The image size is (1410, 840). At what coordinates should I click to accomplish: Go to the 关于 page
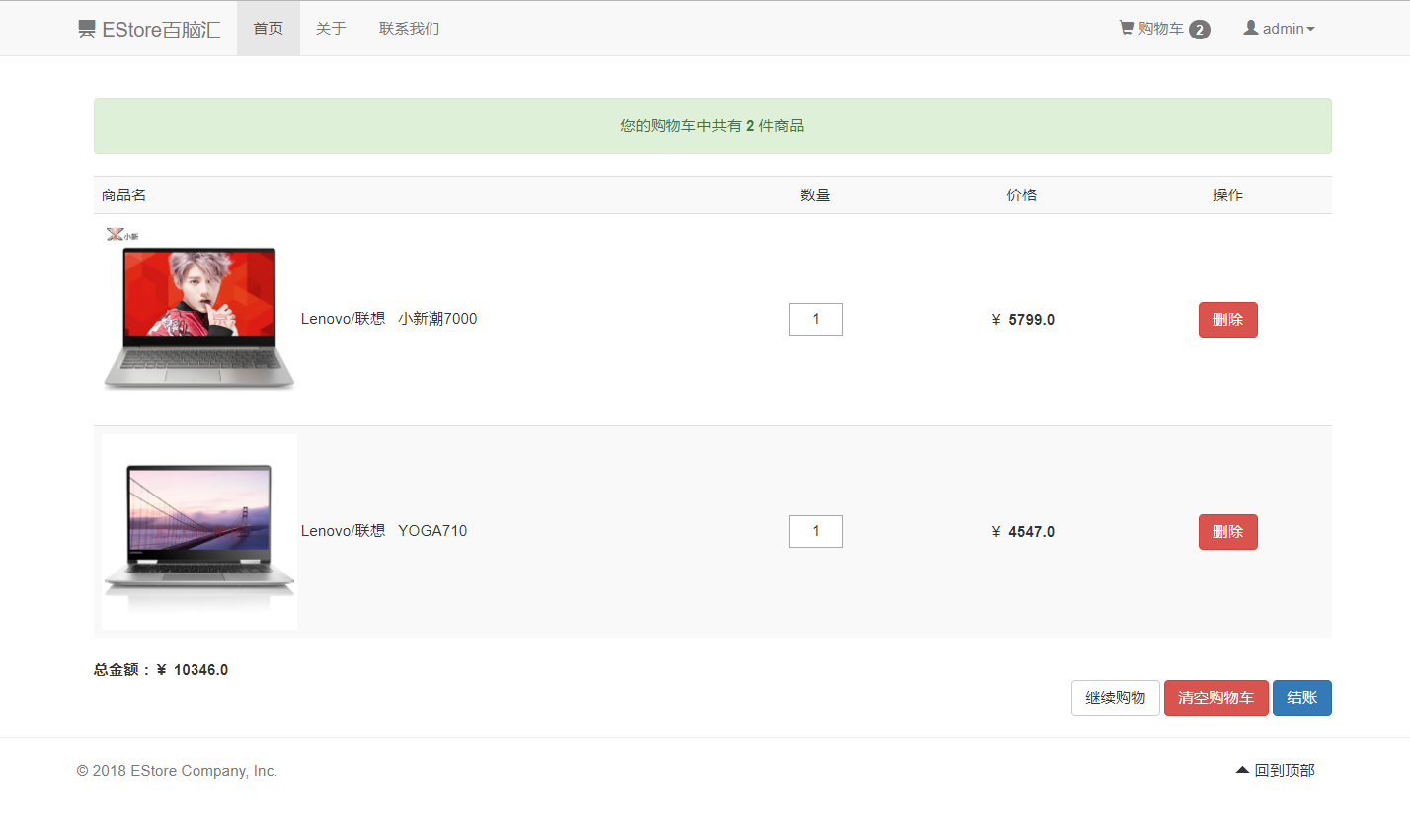[331, 28]
